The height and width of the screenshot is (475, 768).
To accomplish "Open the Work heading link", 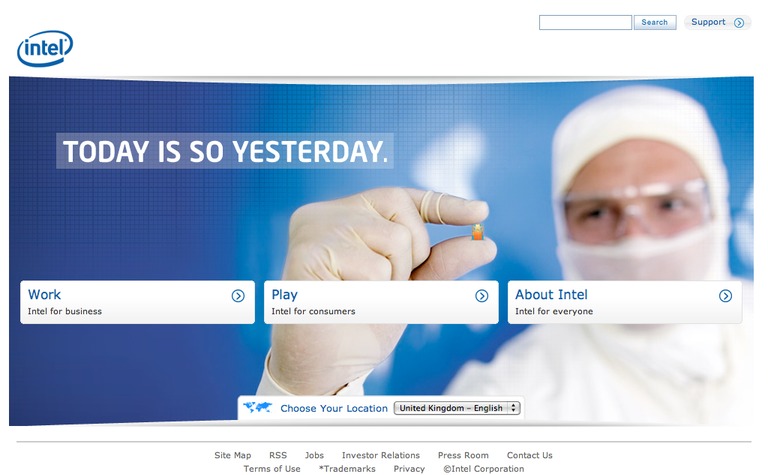I will pos(44,294).
